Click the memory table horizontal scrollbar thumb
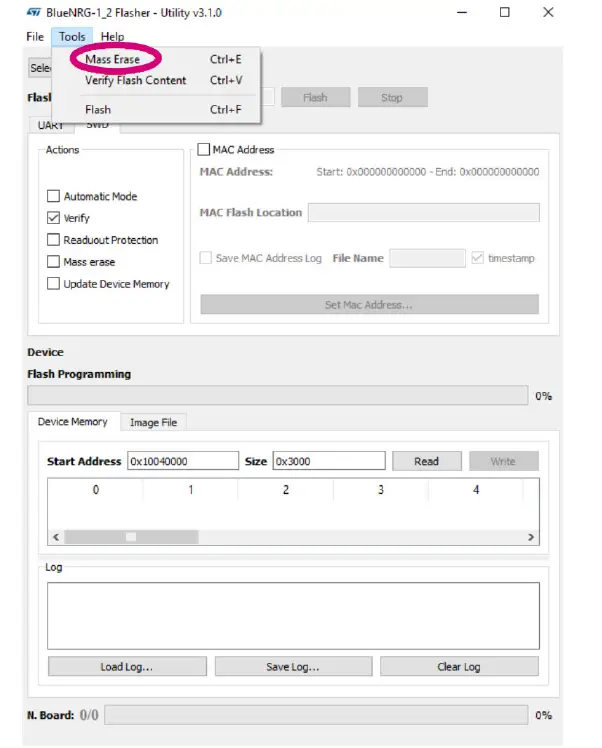This screenshot has height=748, width=602. [131, 537]
